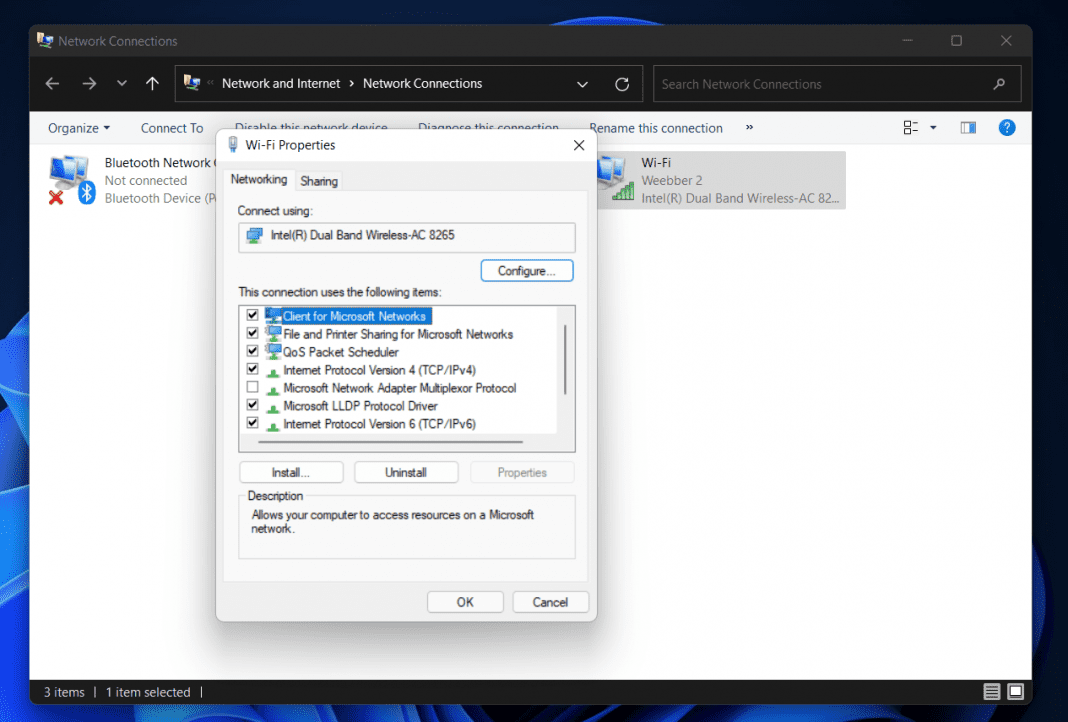Switch to the Sharing tab

coord(319,181)
